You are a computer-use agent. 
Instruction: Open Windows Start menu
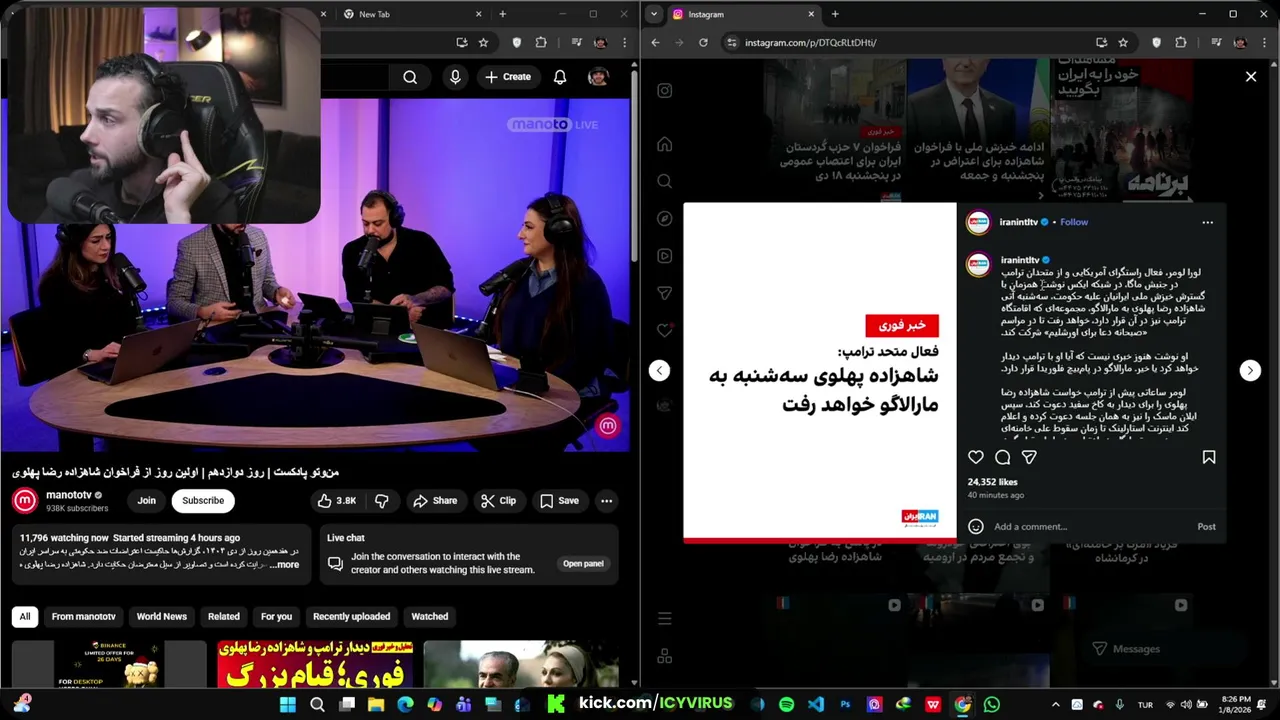pyautogui.click(x=288, y=704)
